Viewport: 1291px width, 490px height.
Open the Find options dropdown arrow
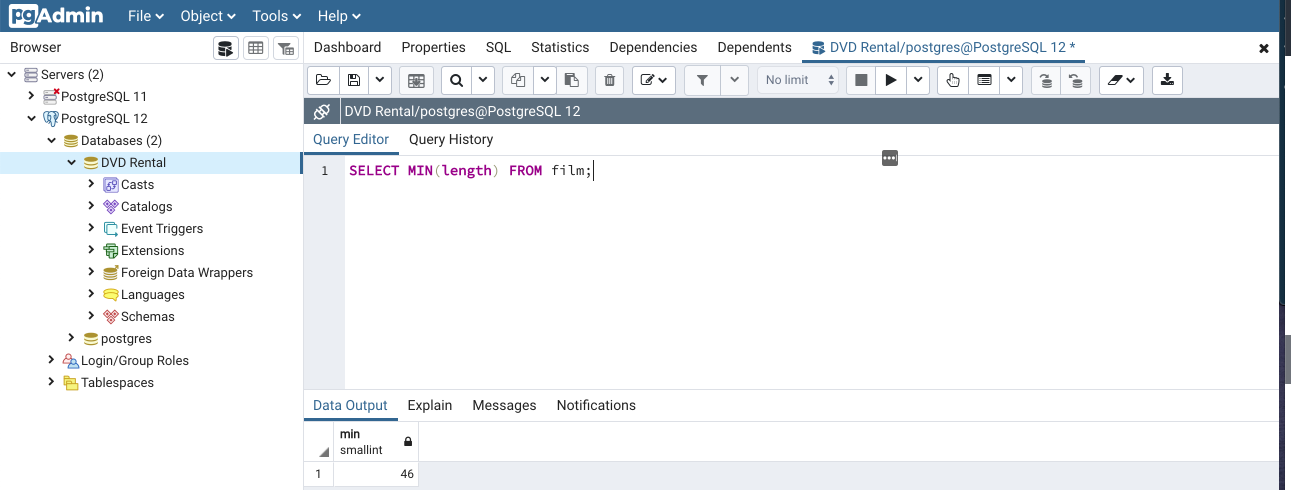click(x=483, y=80)
